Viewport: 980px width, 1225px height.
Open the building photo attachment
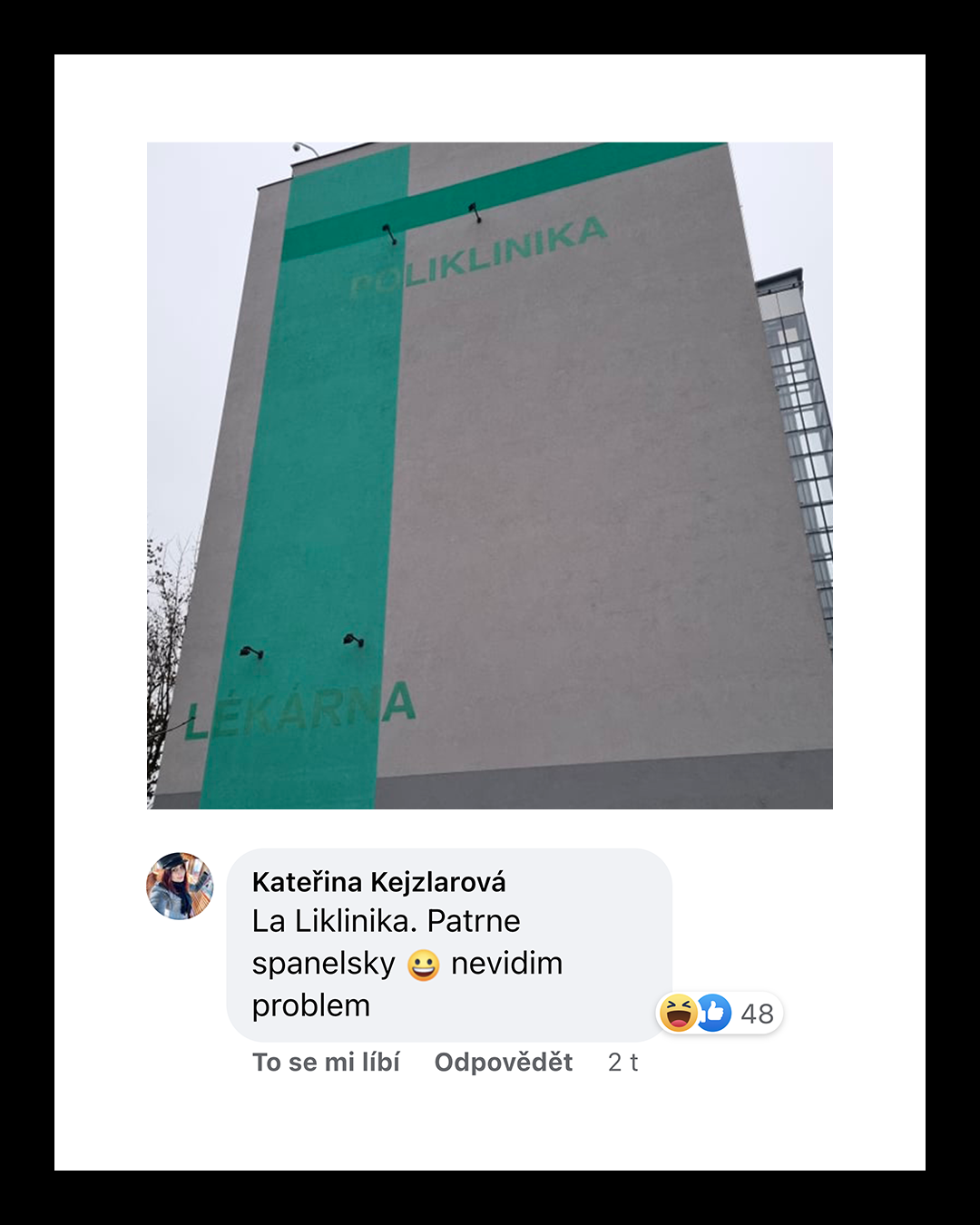(490, 475)
